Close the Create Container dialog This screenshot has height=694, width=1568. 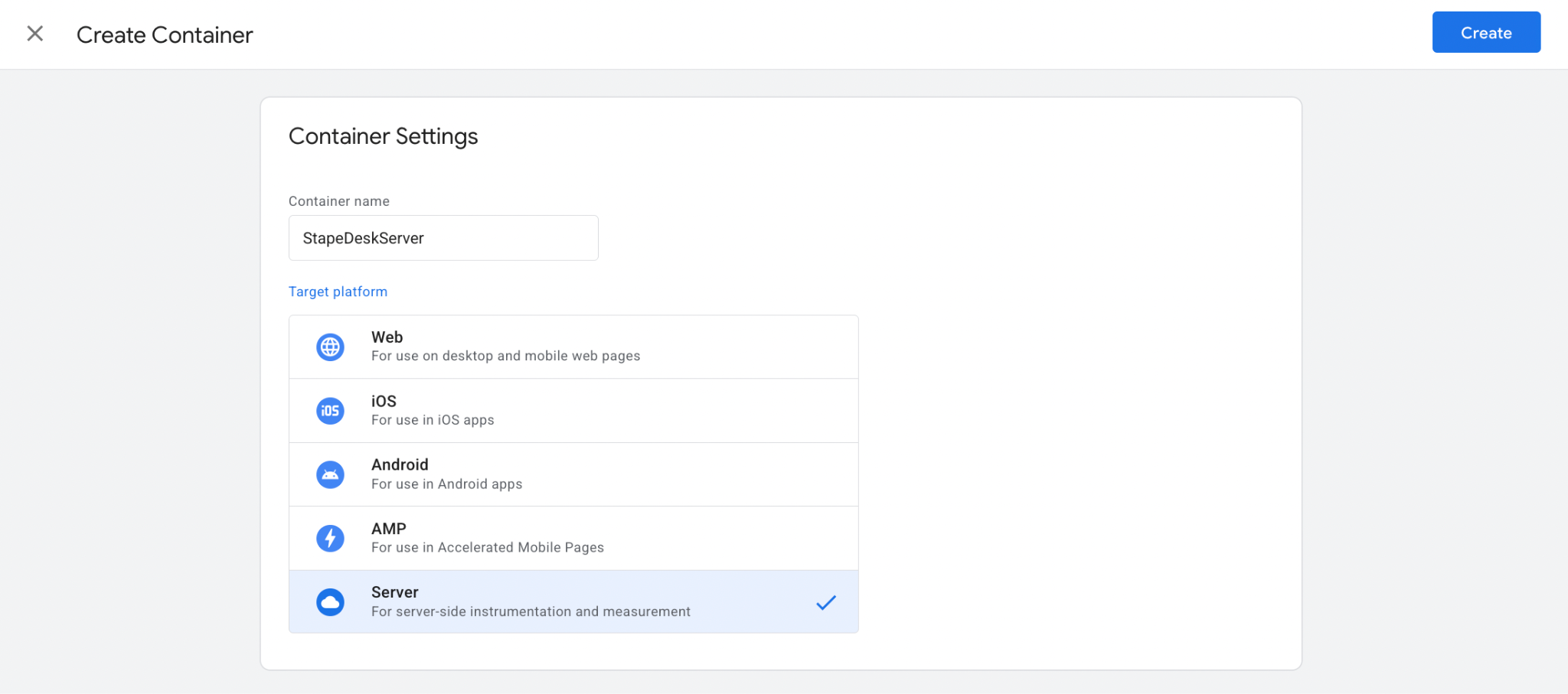click(x=34, y=34)
